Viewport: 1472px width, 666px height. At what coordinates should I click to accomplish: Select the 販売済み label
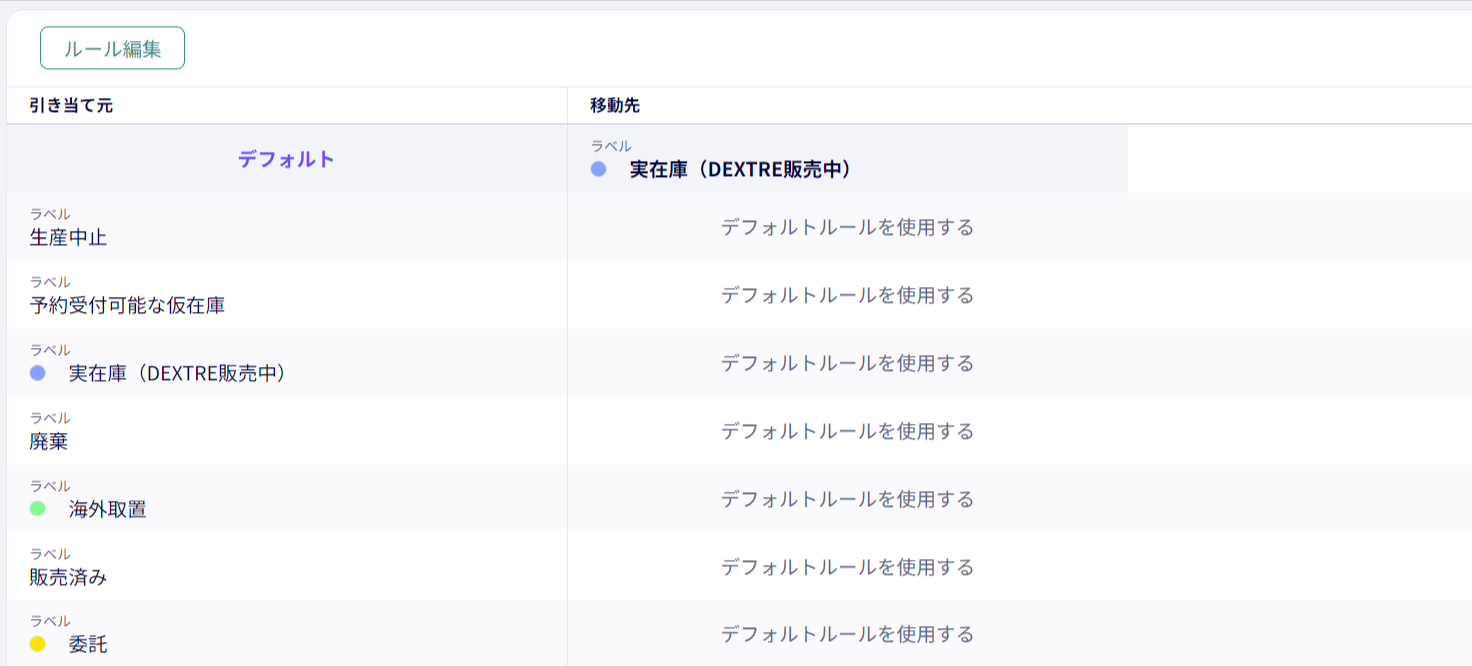point(68,578)
